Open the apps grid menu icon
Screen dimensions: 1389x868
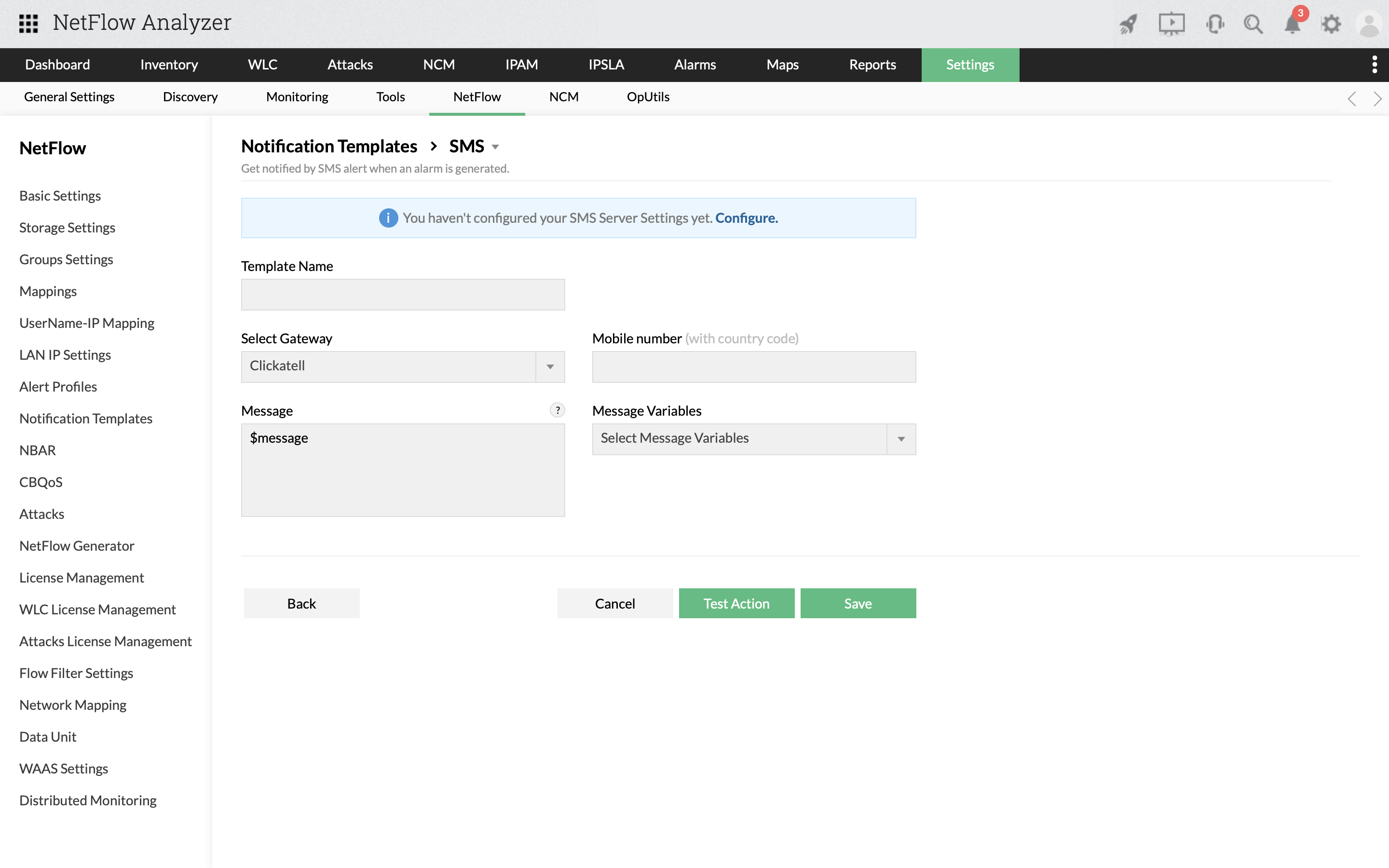tap(28, 24)
